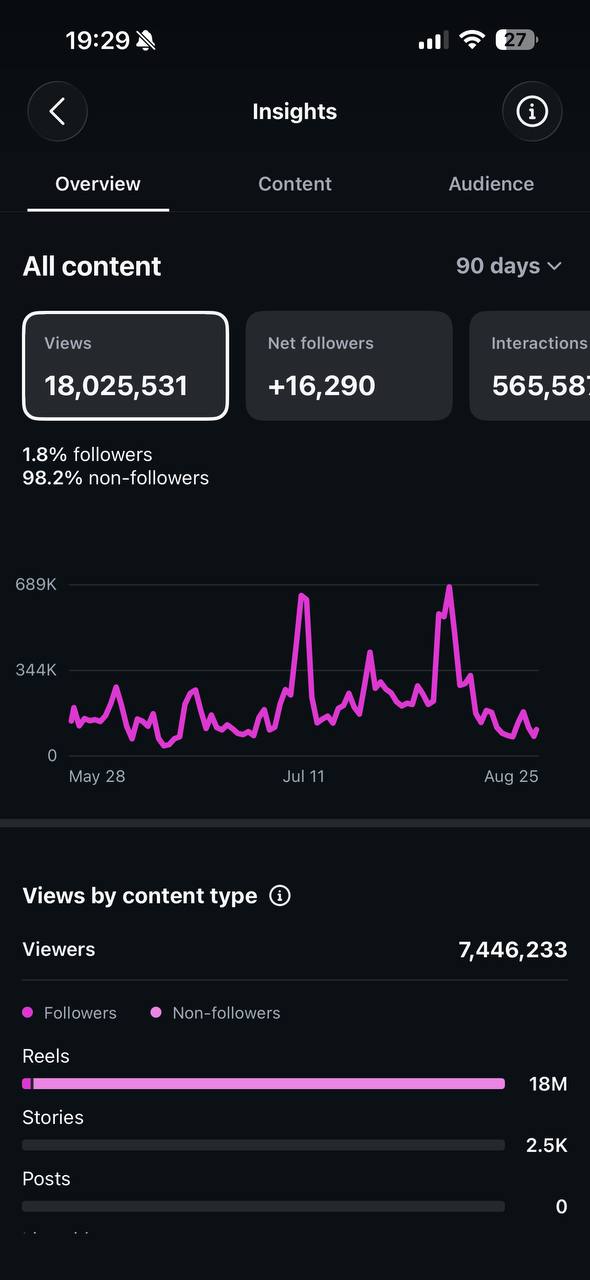Screen dimensions: 590x1280
Task: Select the Net followers metric card
Action: (x=349, y=366)
